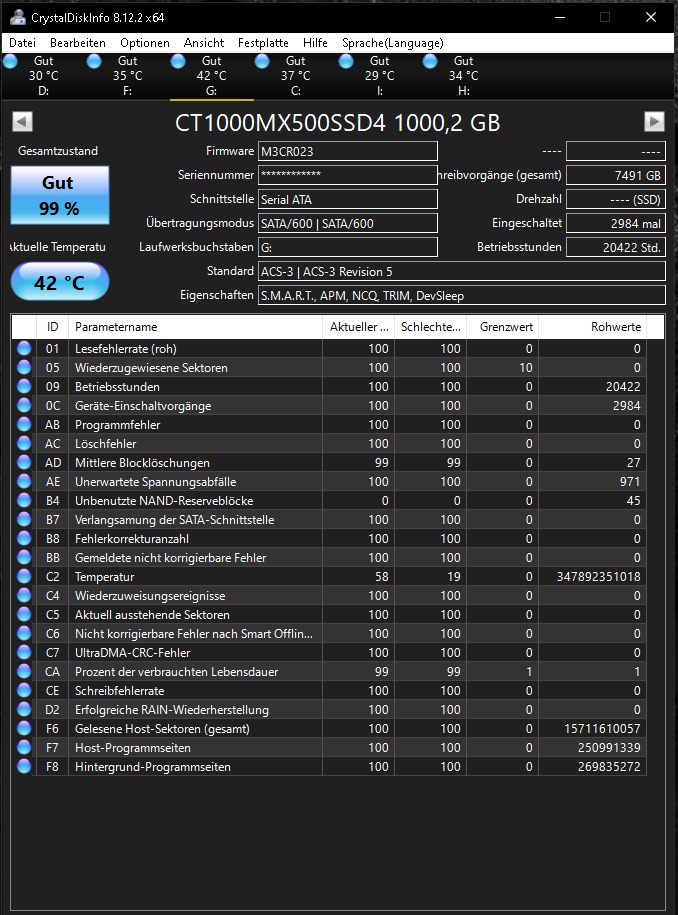Image resolution: width=678 pixels, height=915 pixels.
Task: Sort by Parametername column header
Action: 195,327
